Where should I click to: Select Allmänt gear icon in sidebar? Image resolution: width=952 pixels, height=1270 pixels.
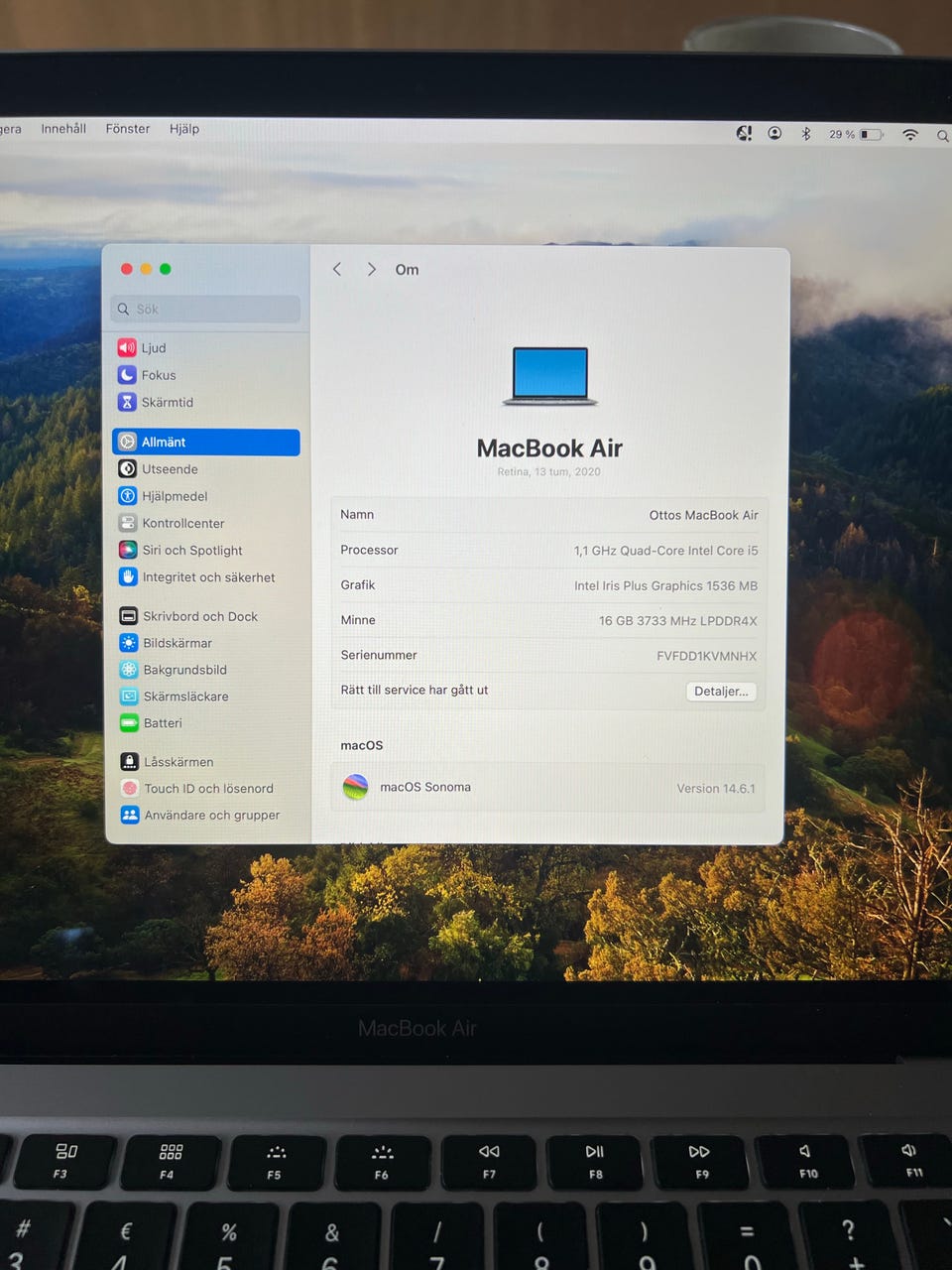128,443
